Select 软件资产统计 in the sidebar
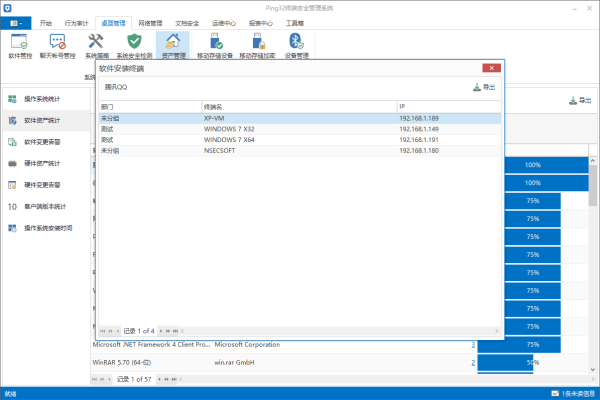 46,121
